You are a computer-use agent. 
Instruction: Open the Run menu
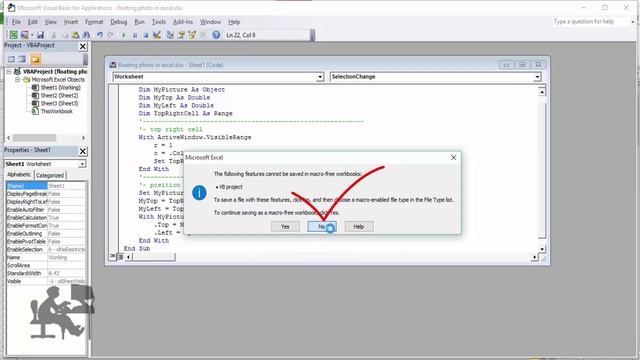140,22
